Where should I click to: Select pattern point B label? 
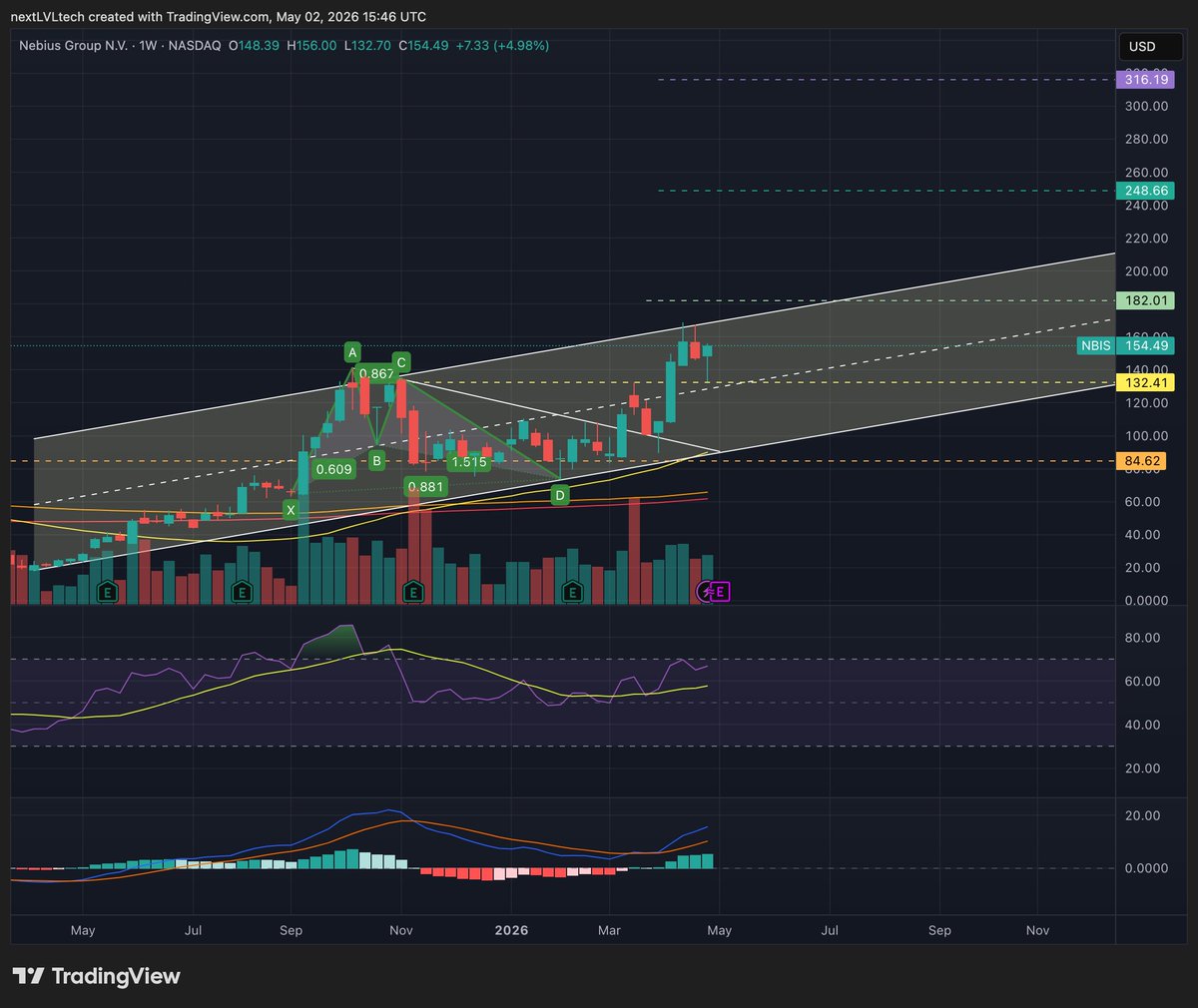pos(376,460)
